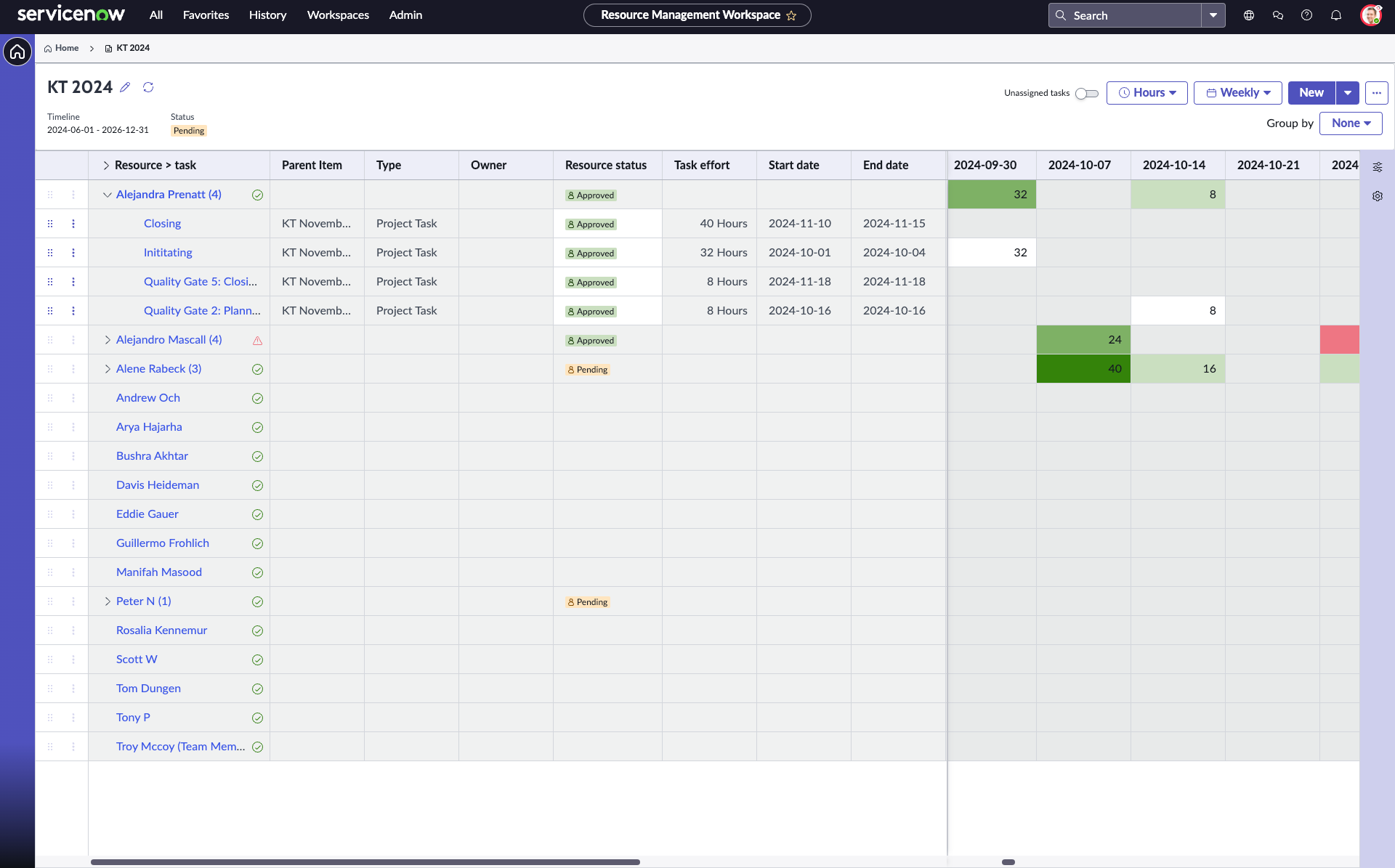Open row actions for Quality Gate 2 task
This screenshot has width=1395, height=868.
tap(73, 311)
